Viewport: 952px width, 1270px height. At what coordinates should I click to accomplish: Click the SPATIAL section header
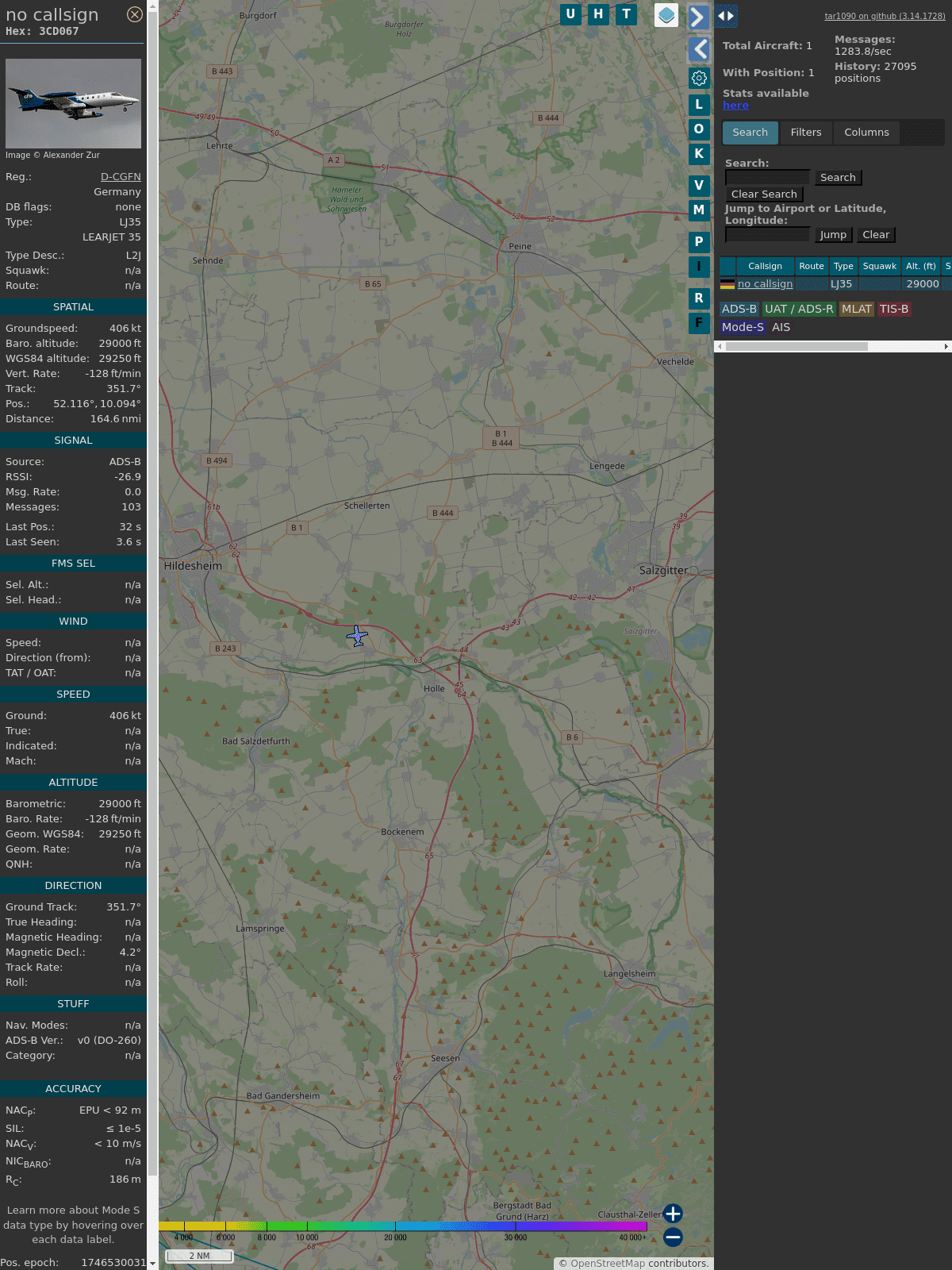coord(73,307)
